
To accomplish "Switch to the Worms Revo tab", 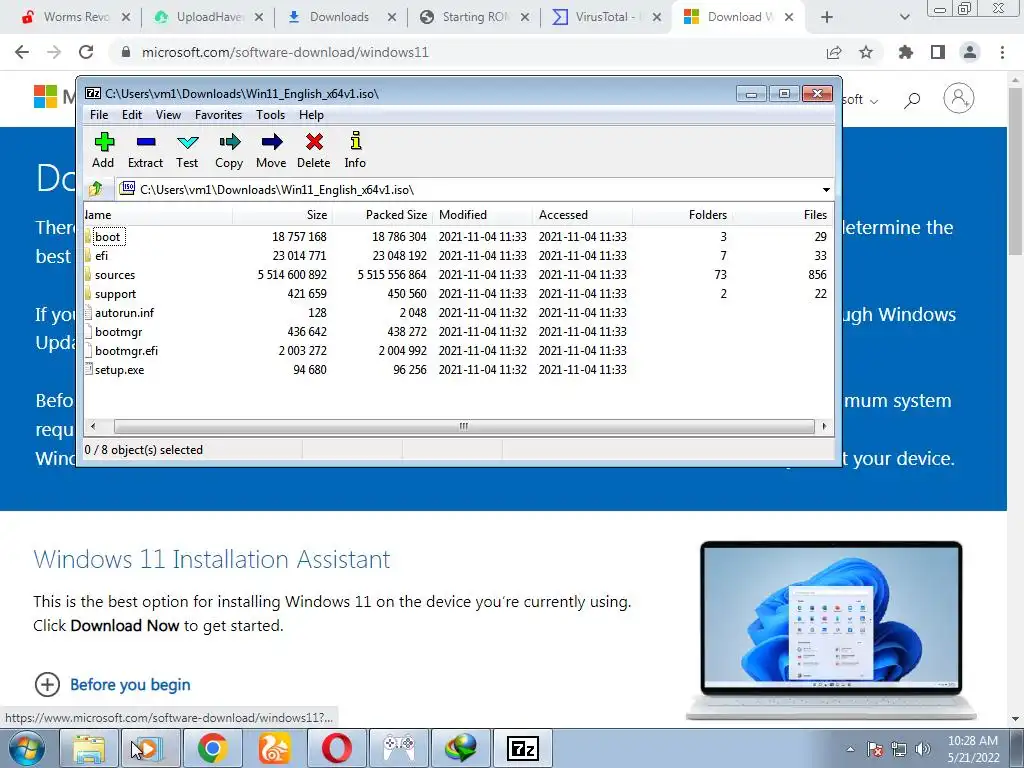I will (76, 17).
